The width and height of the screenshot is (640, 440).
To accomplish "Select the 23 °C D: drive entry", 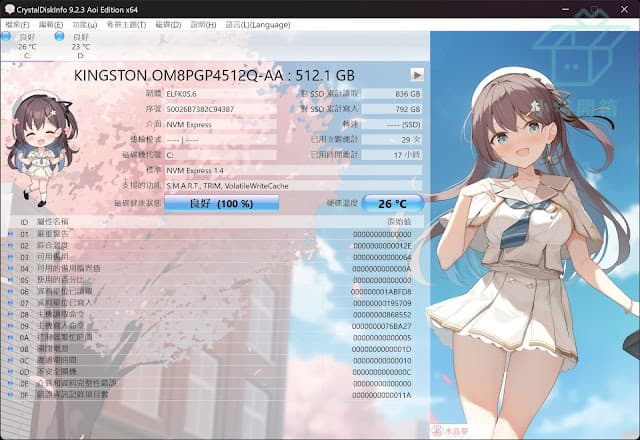I will (80, 46).
